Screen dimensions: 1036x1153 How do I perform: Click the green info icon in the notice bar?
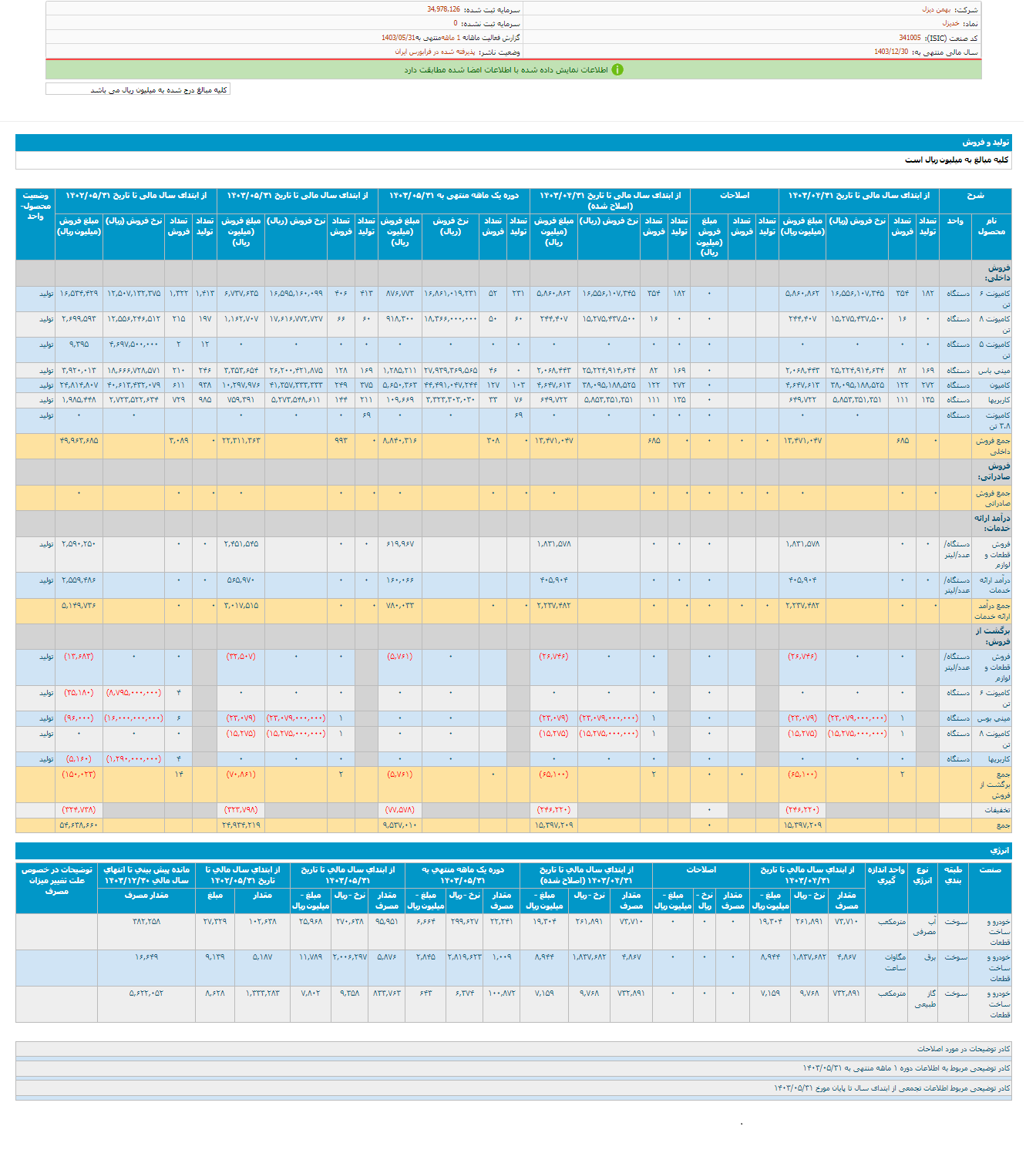[617, 70]
